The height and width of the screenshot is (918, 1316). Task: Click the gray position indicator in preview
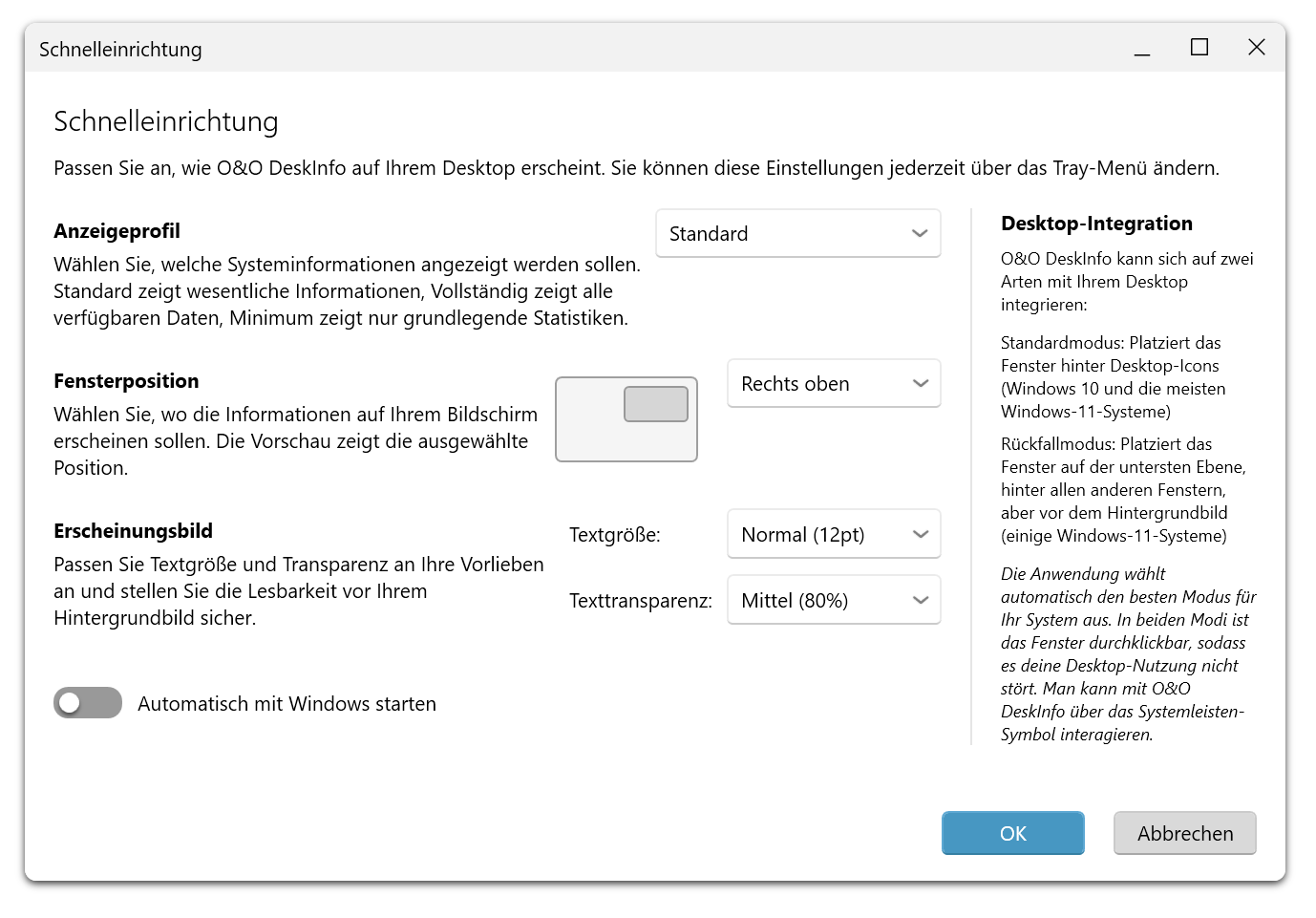coord(656,404)
